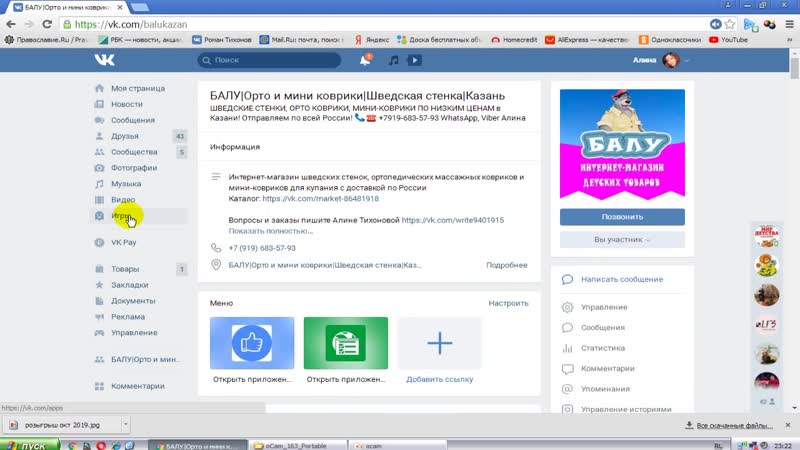Viewport: 800px width, 450px height.
Task: Click Настроить in the Меню block
Action: click(x=508, y=303)
